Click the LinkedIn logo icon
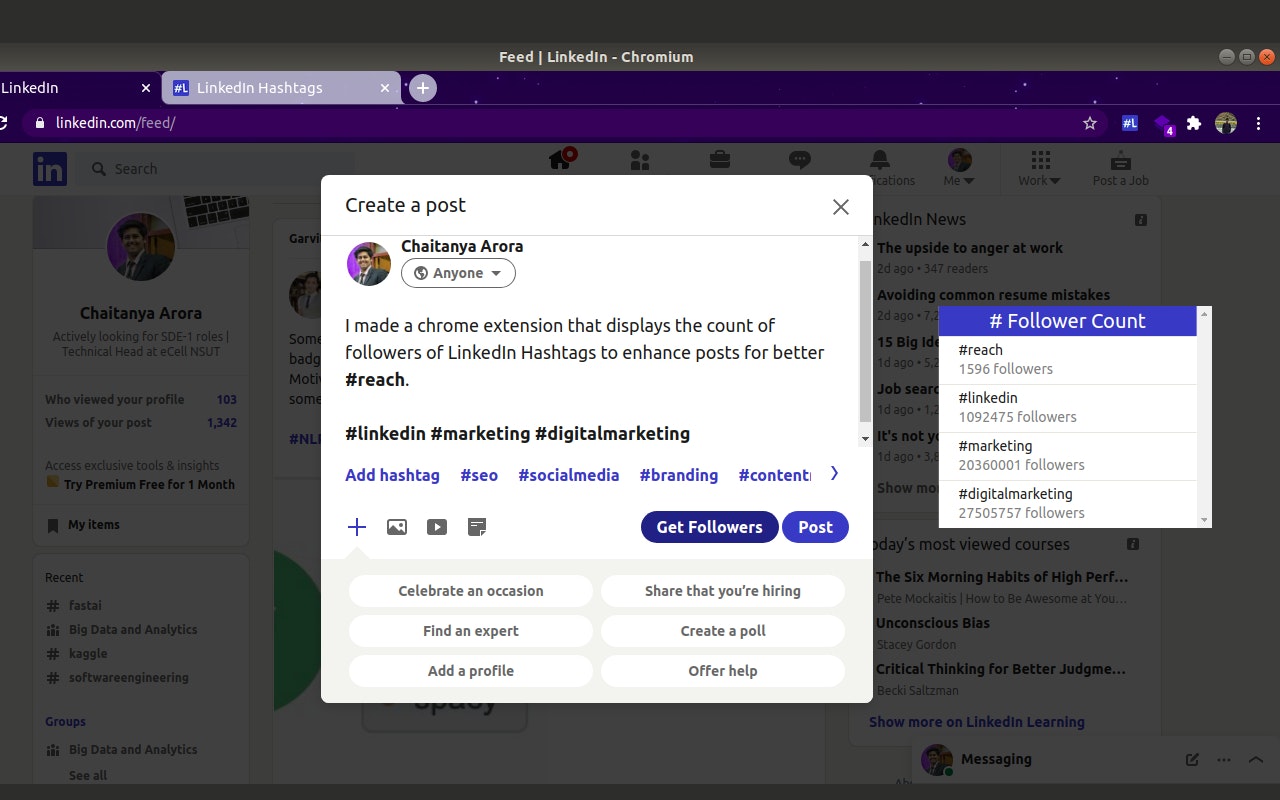This screenshot has height=800, width=1280. click(50, 168)
